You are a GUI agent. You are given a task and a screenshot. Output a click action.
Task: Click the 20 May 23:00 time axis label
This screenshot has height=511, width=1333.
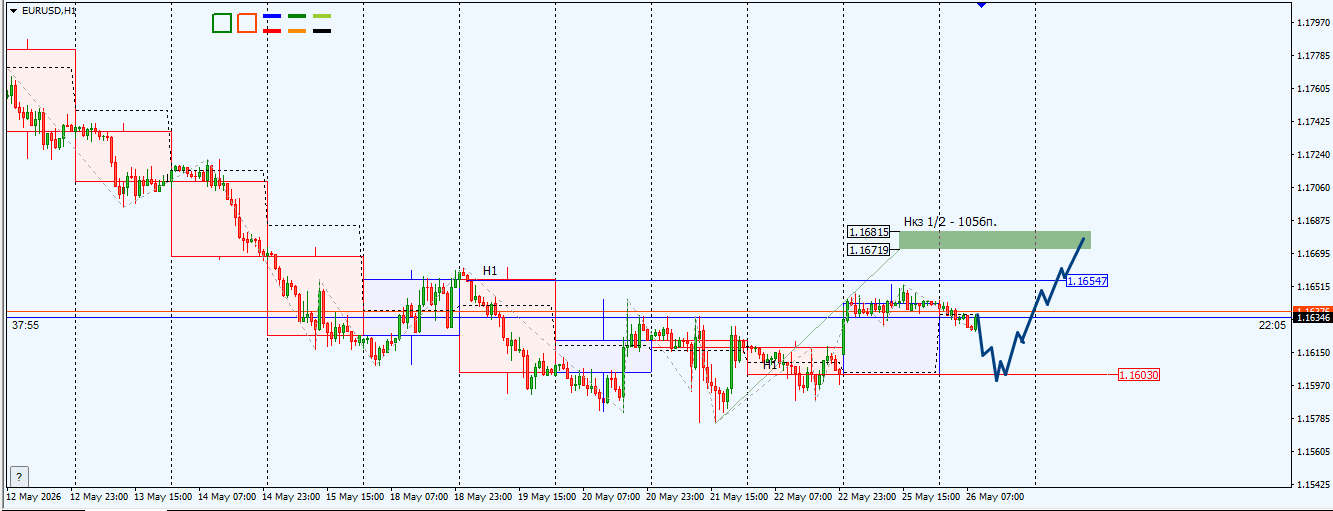click(675, 496)
